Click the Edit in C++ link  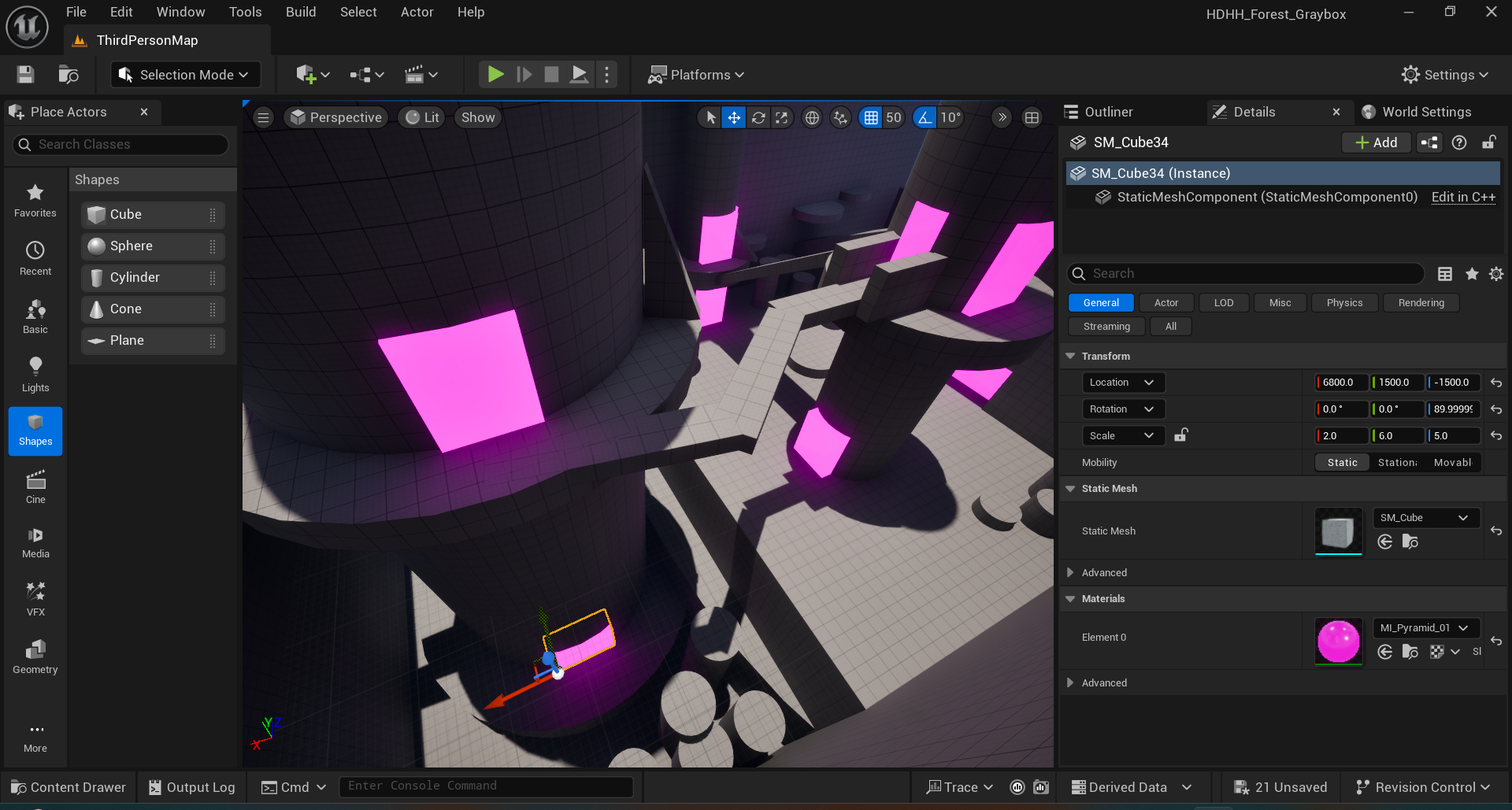tap(1462, 198)
